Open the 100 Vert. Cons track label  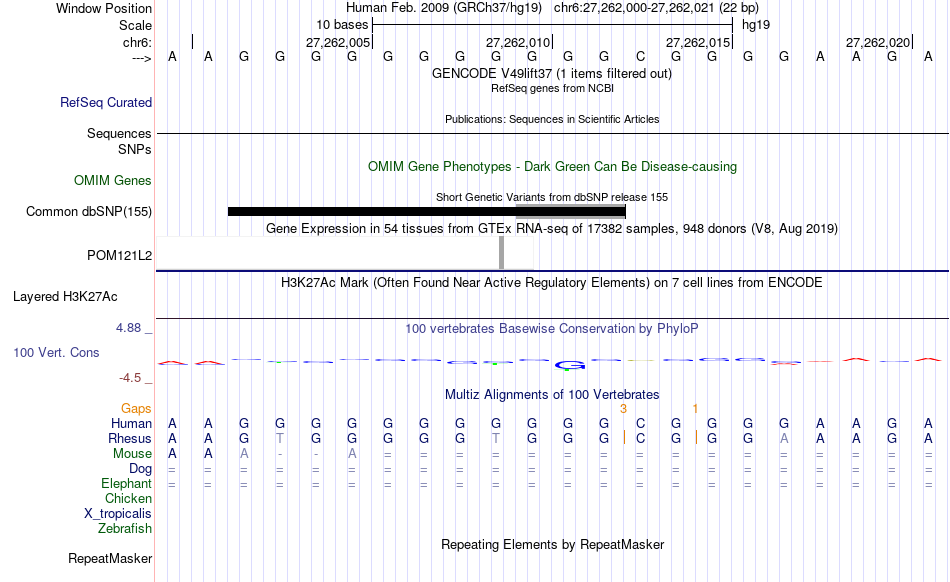(x=56, y=352)
